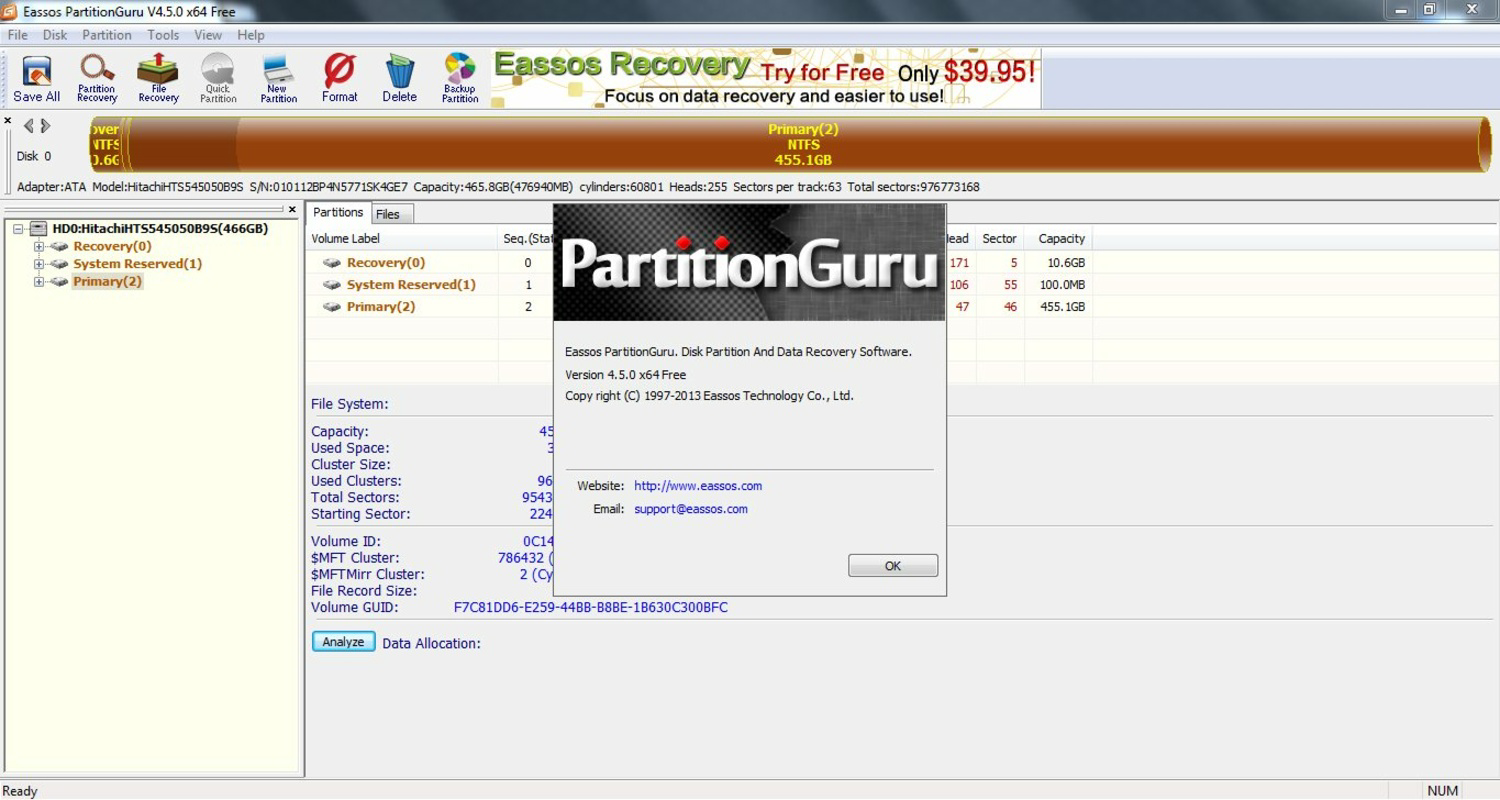Open the Partition menu
The image size is (1500, 800).
click(107, 35)
